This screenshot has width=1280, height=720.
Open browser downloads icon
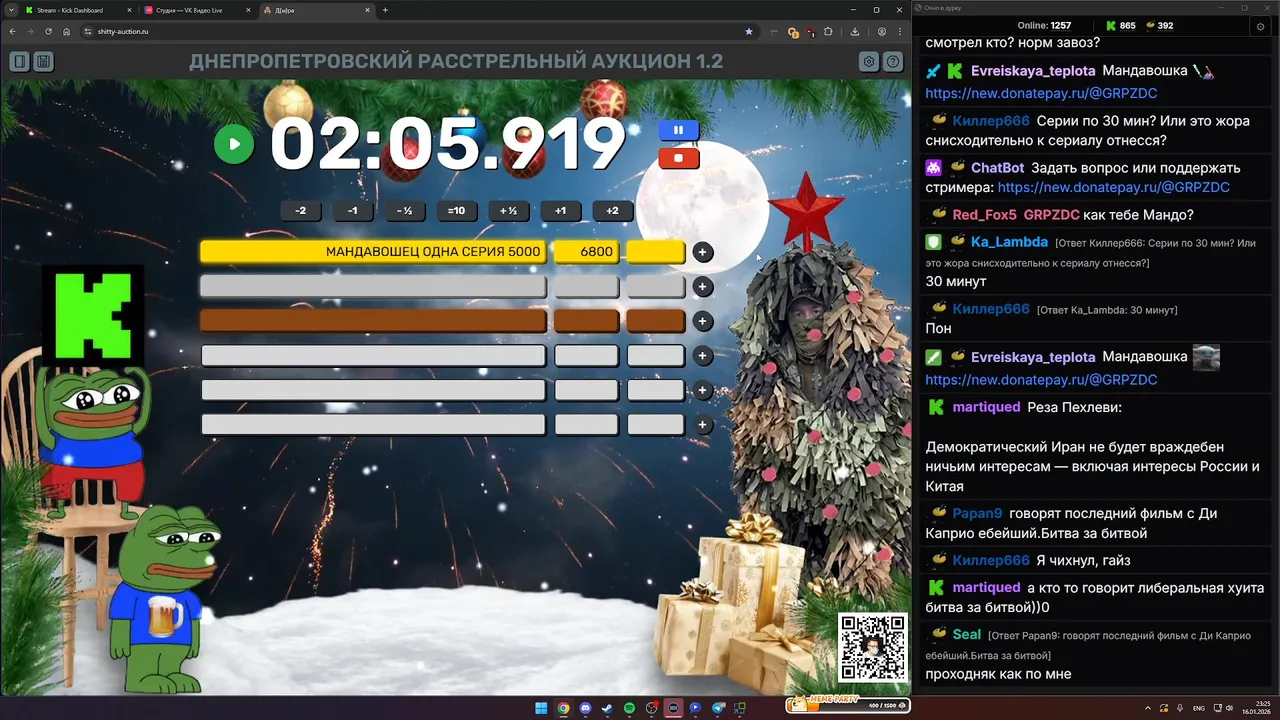pyautogui.click(x=855, y=31)
